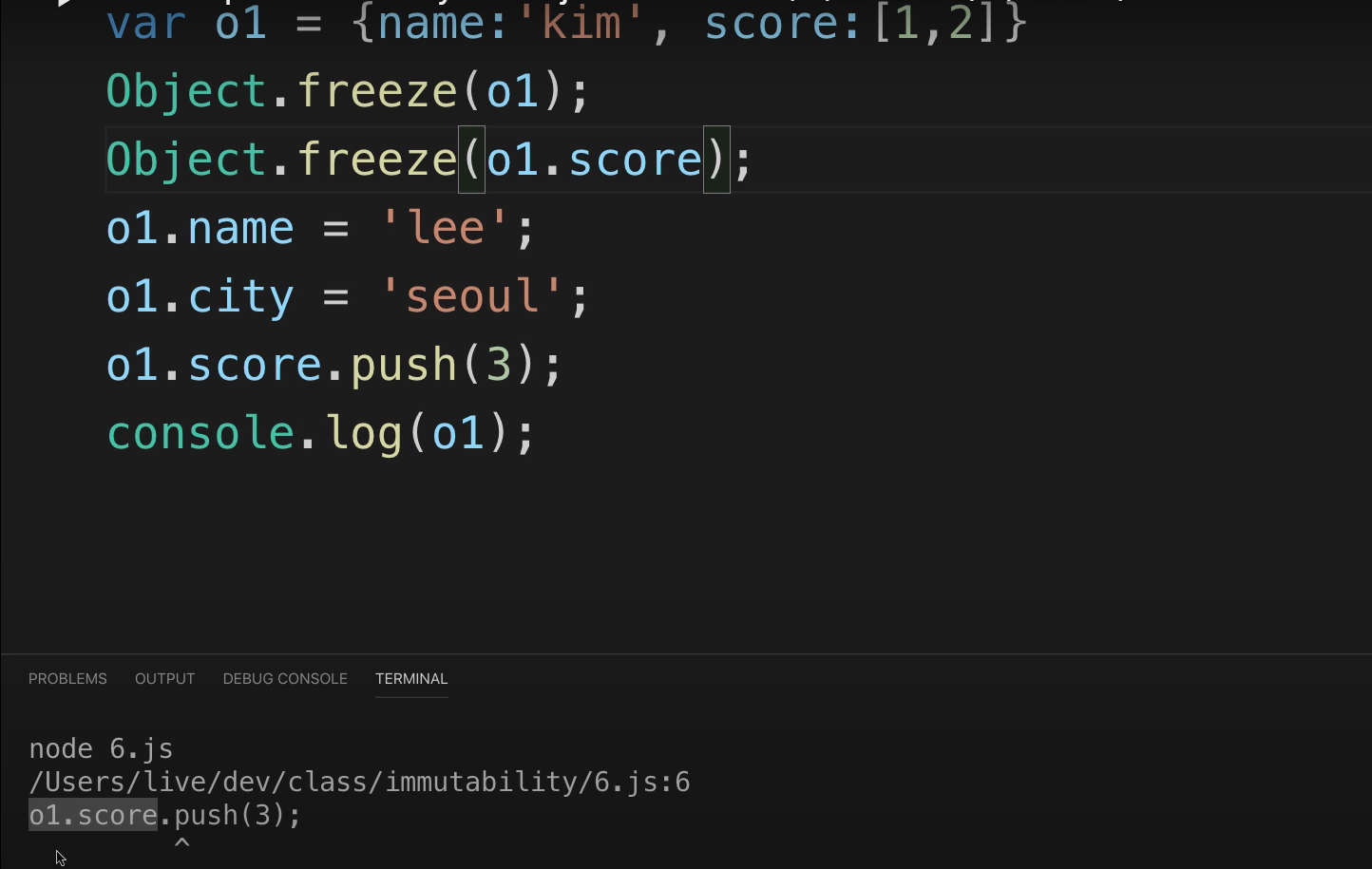1372x869 pixels.
Task: Click the caret marker under o1.score
Action: (x=182, y=842)
